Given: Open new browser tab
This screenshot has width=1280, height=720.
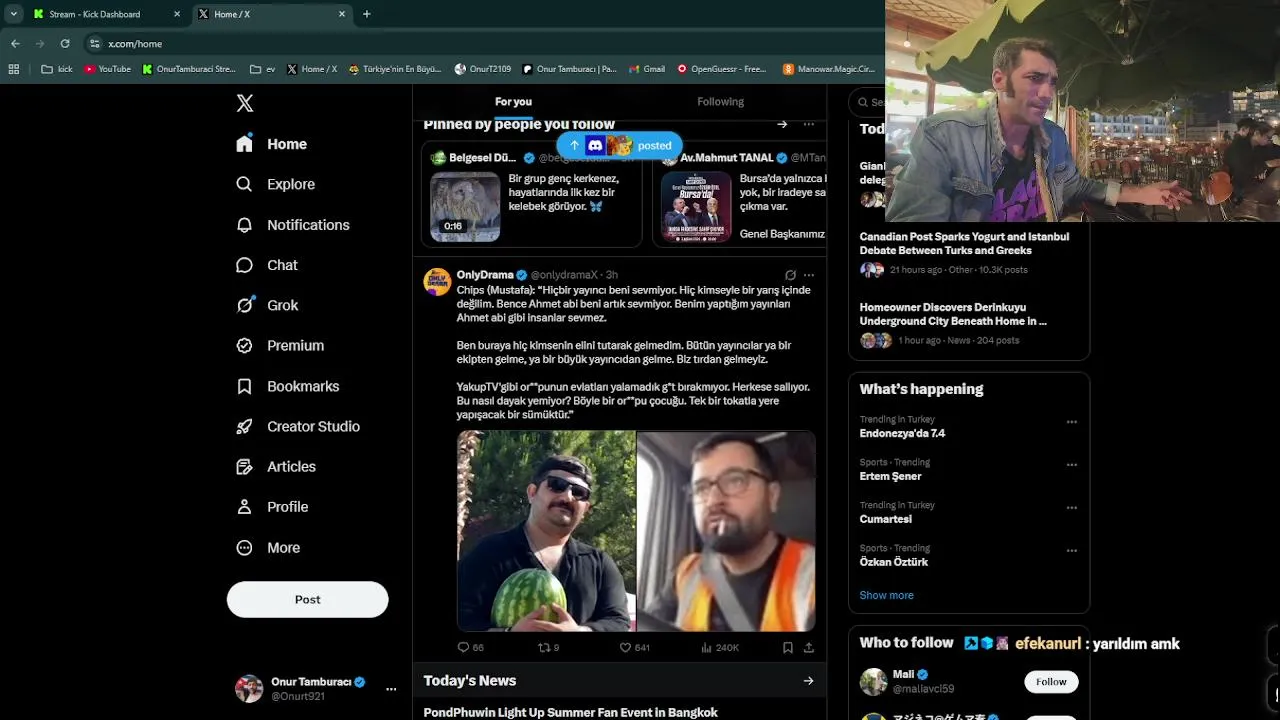Looking at the screenshot, I should (366, 14).
